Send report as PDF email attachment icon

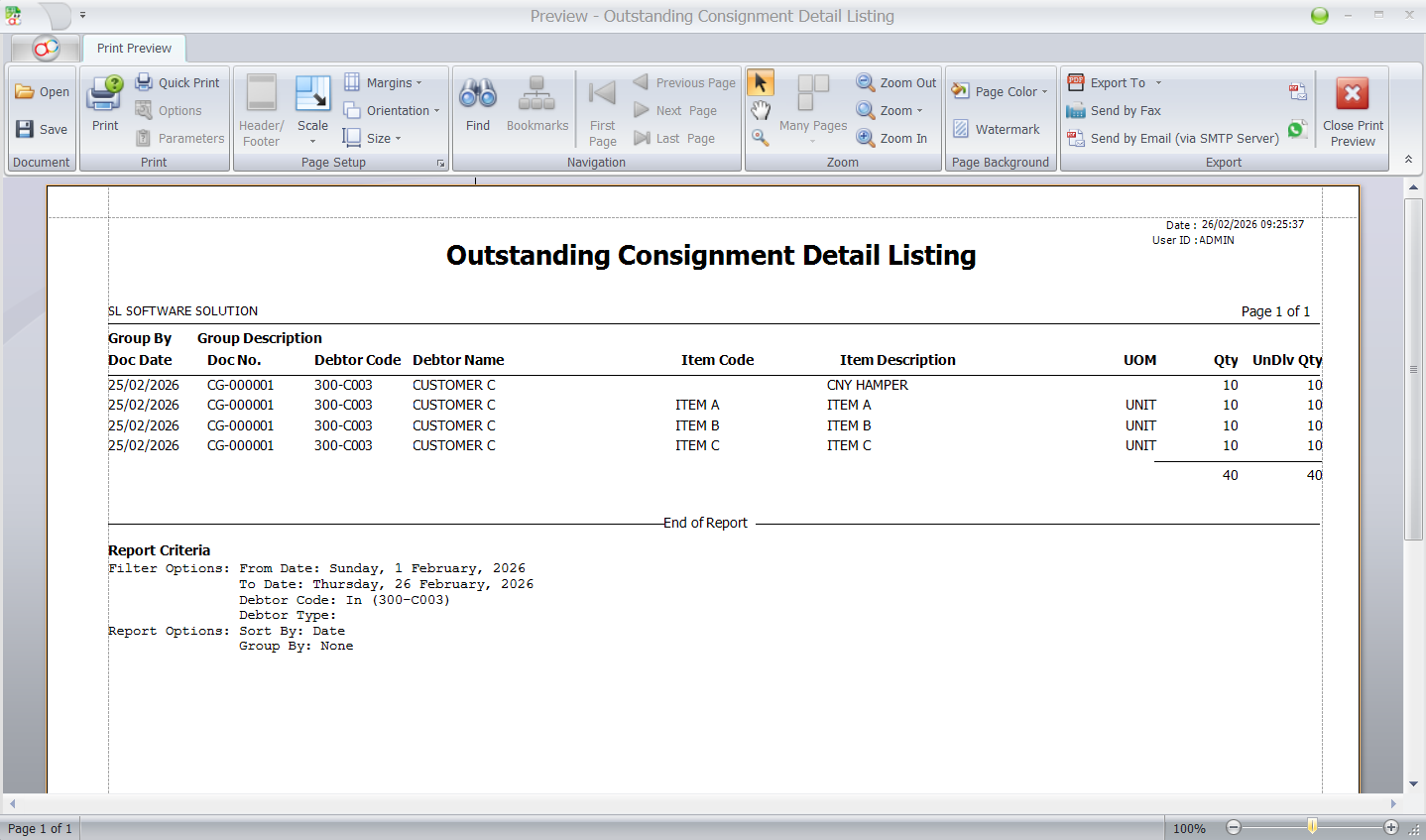1299,91
